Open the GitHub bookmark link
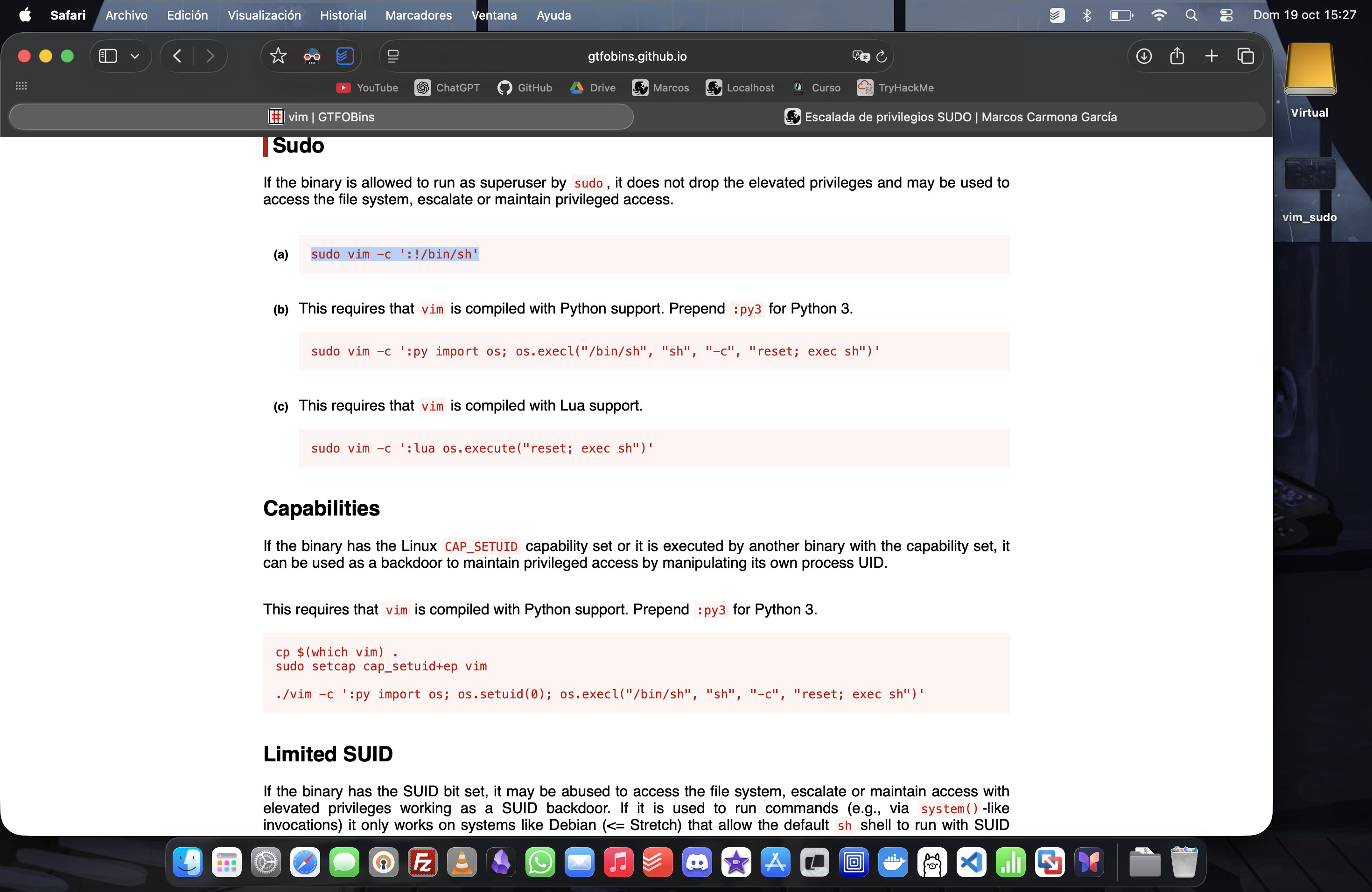 point(525,88)
